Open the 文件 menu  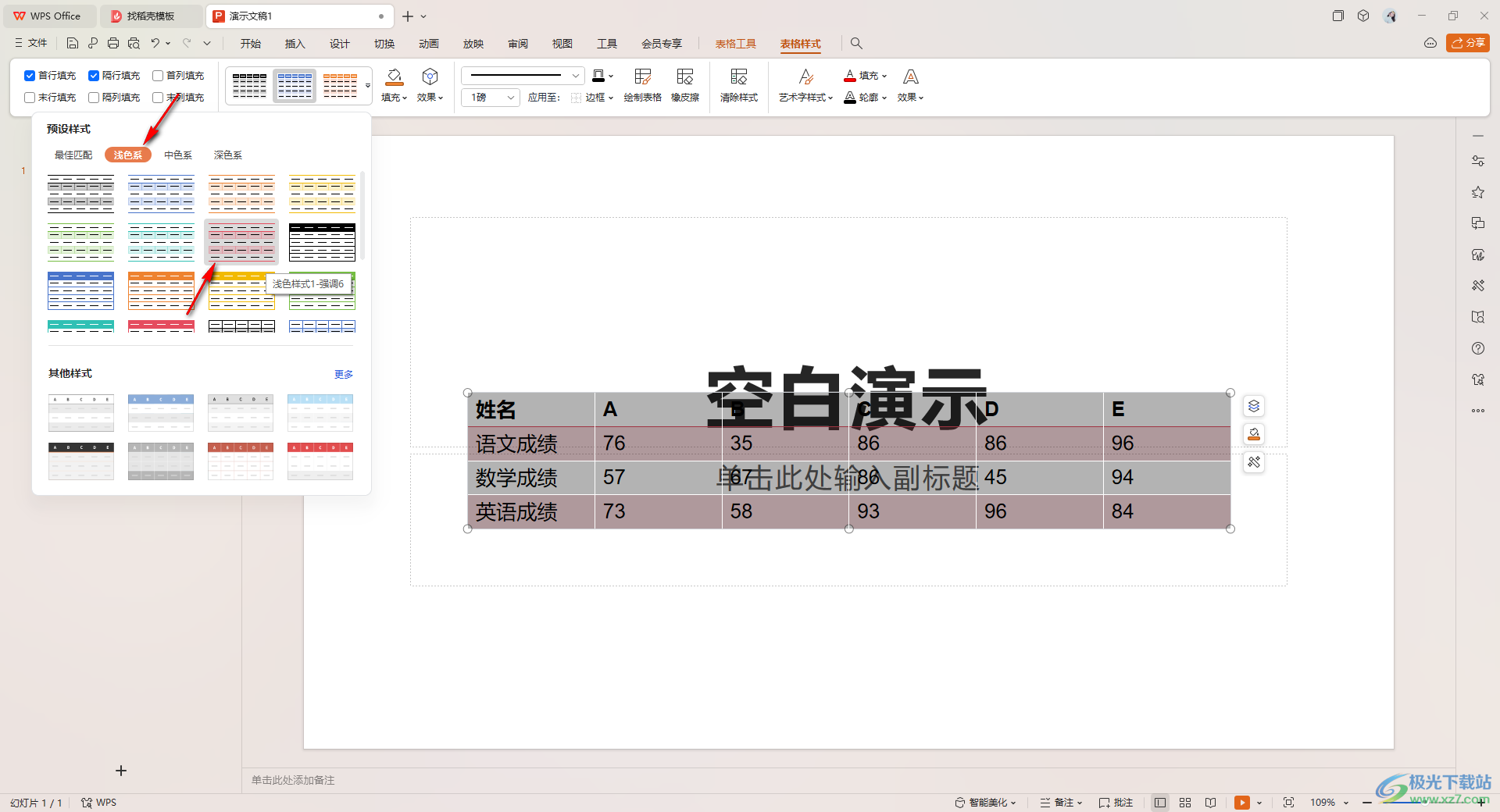coord(31,43)
